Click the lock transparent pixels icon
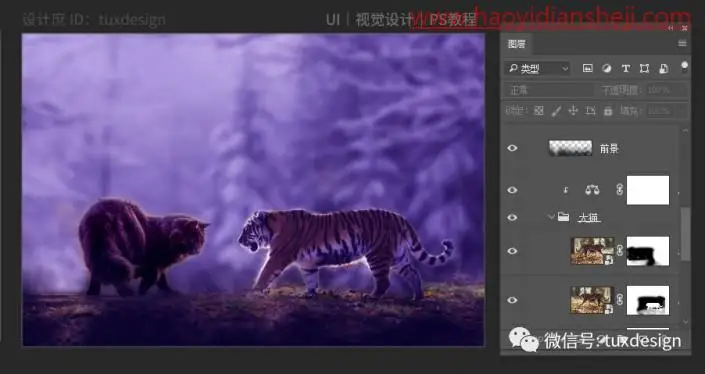Viewport: 705px width, 374px height. tap(539, 111)
